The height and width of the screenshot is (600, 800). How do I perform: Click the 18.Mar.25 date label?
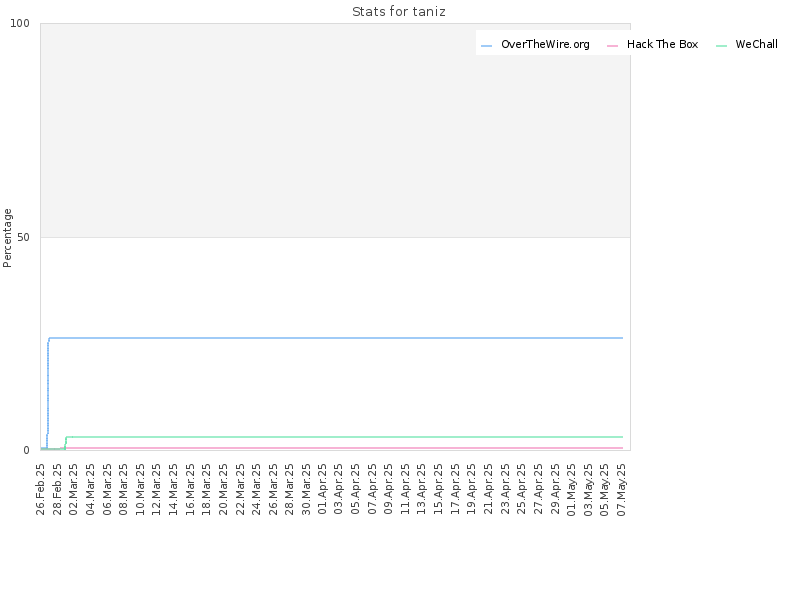tap(207, 489)
